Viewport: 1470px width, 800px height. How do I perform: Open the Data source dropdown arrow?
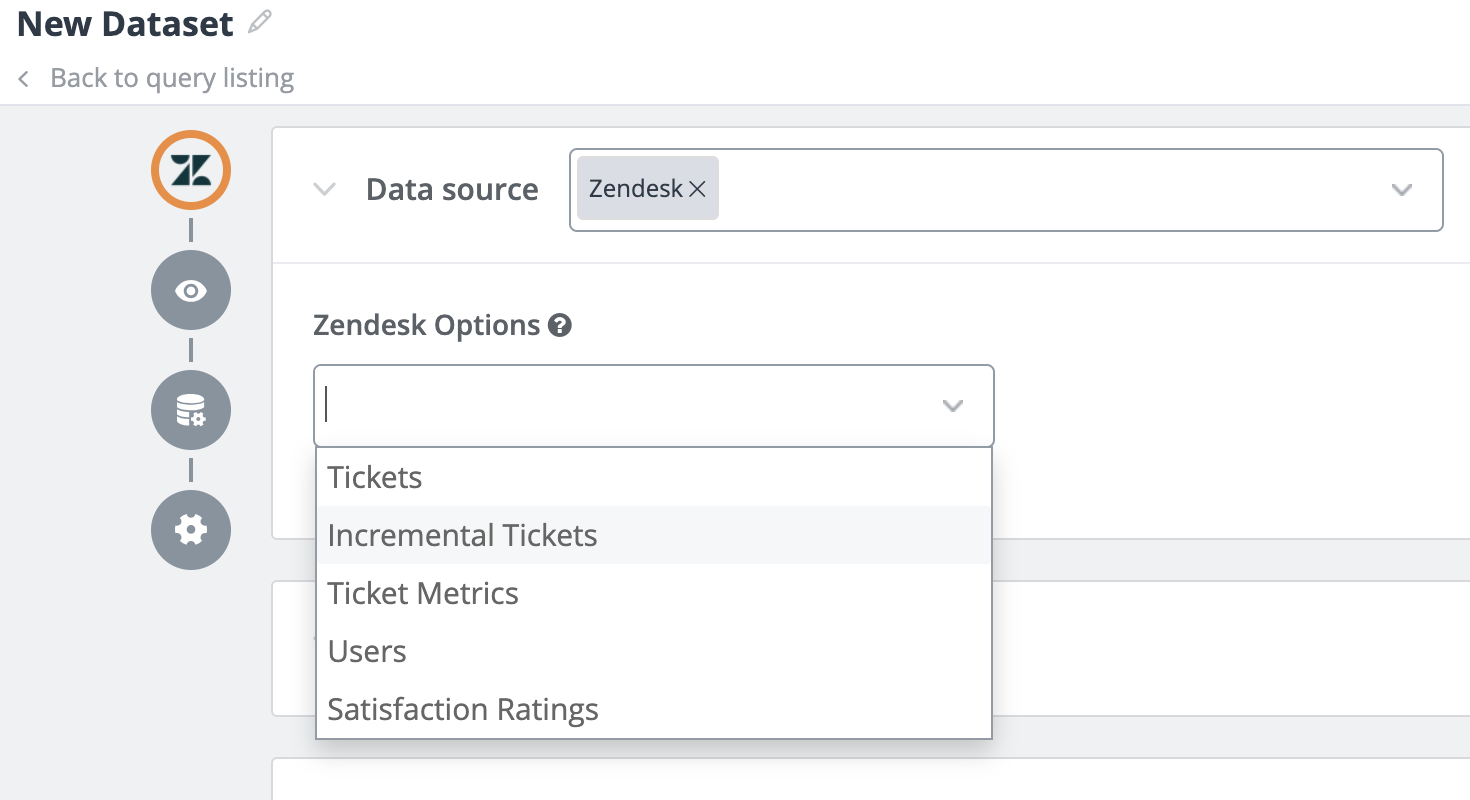(x=1402, y=190)
